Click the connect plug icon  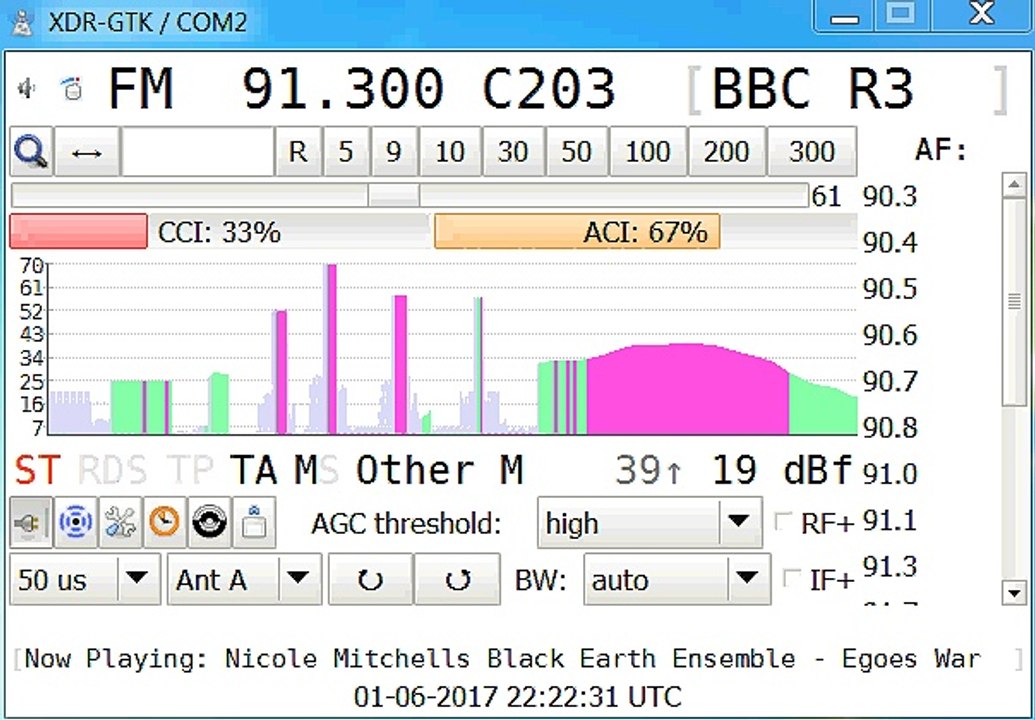click(31, 523)
